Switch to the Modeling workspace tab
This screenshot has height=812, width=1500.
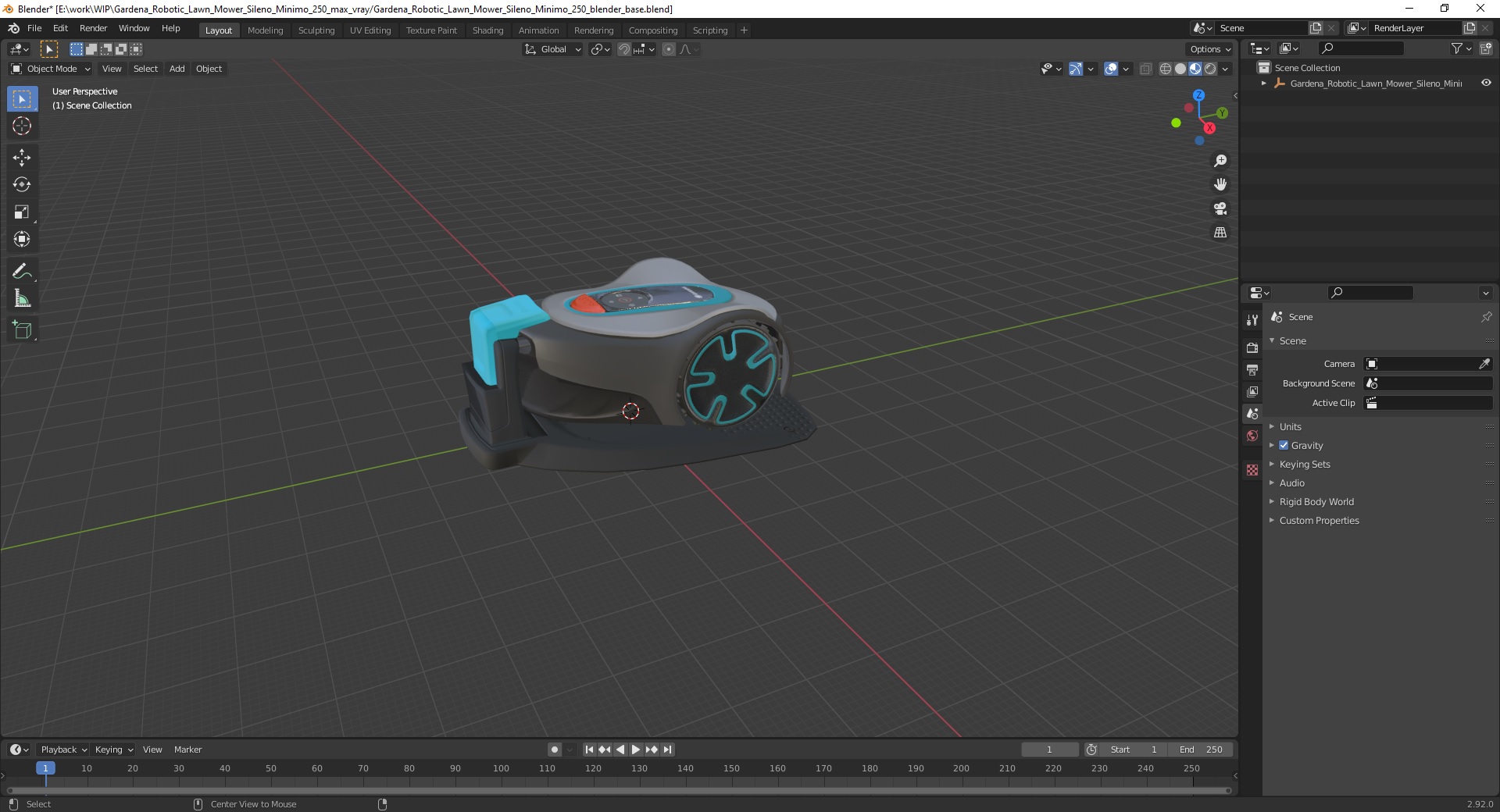(265, 30)
